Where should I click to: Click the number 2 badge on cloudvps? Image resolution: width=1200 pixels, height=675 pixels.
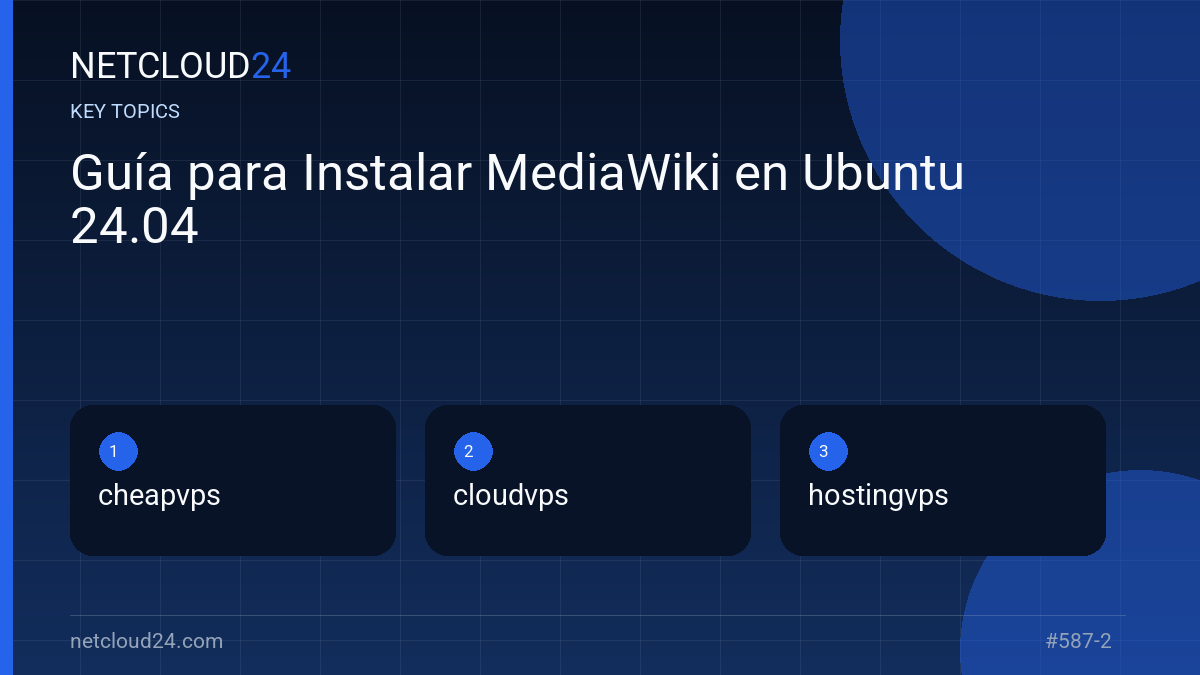[473, 452]
